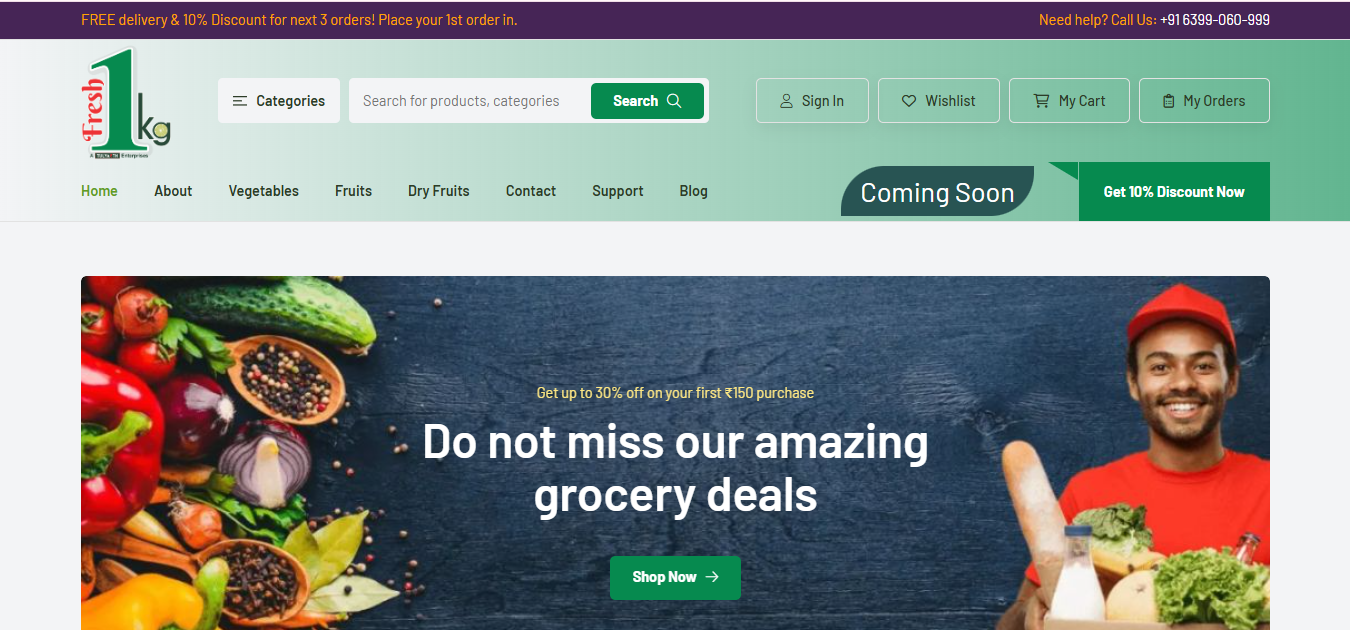Click the heart icon for Wishlist
This screenshot has width=1350, height=630.
click(x=909, y=101)
